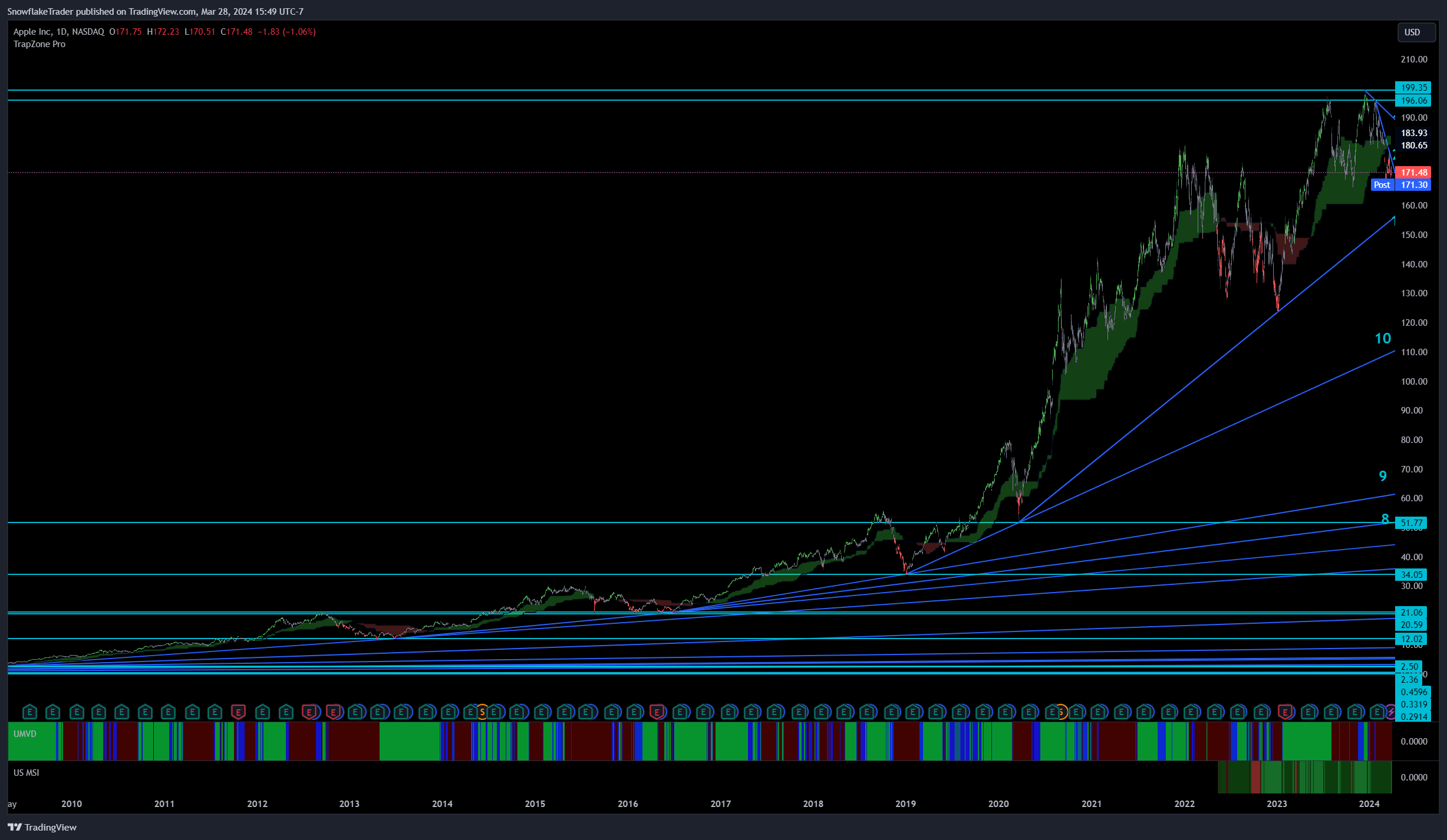Click the red earnings icon after 2023
This screenshot has width=1447, height=840.
tap(1286, 712)
